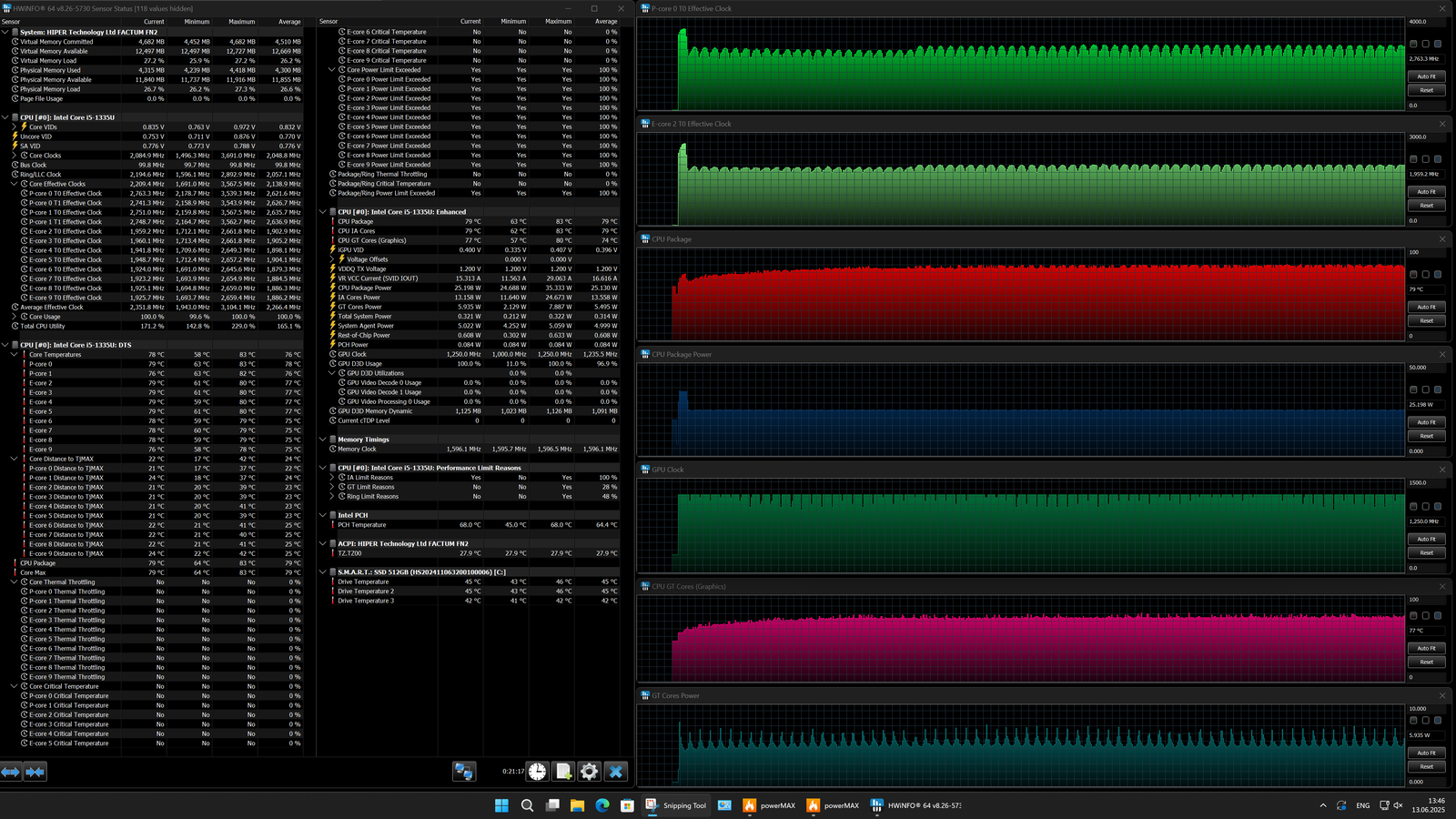Open remote center network computers icon
1456x819 pixels.
click(x=464, y=772)
